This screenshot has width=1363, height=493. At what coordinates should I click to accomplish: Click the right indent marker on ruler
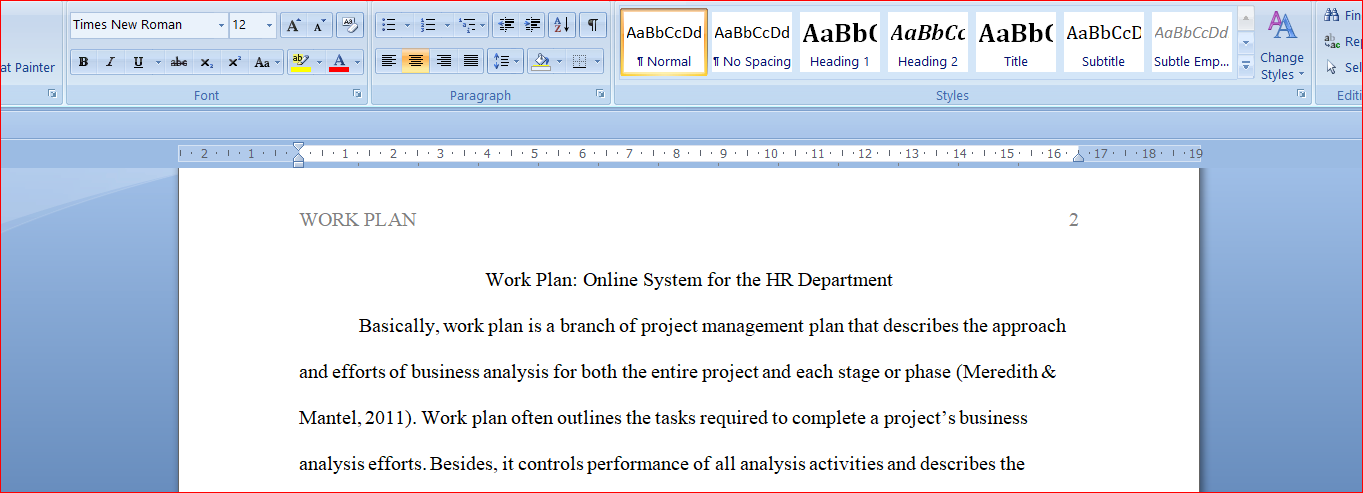click(x=1078, y=157)
